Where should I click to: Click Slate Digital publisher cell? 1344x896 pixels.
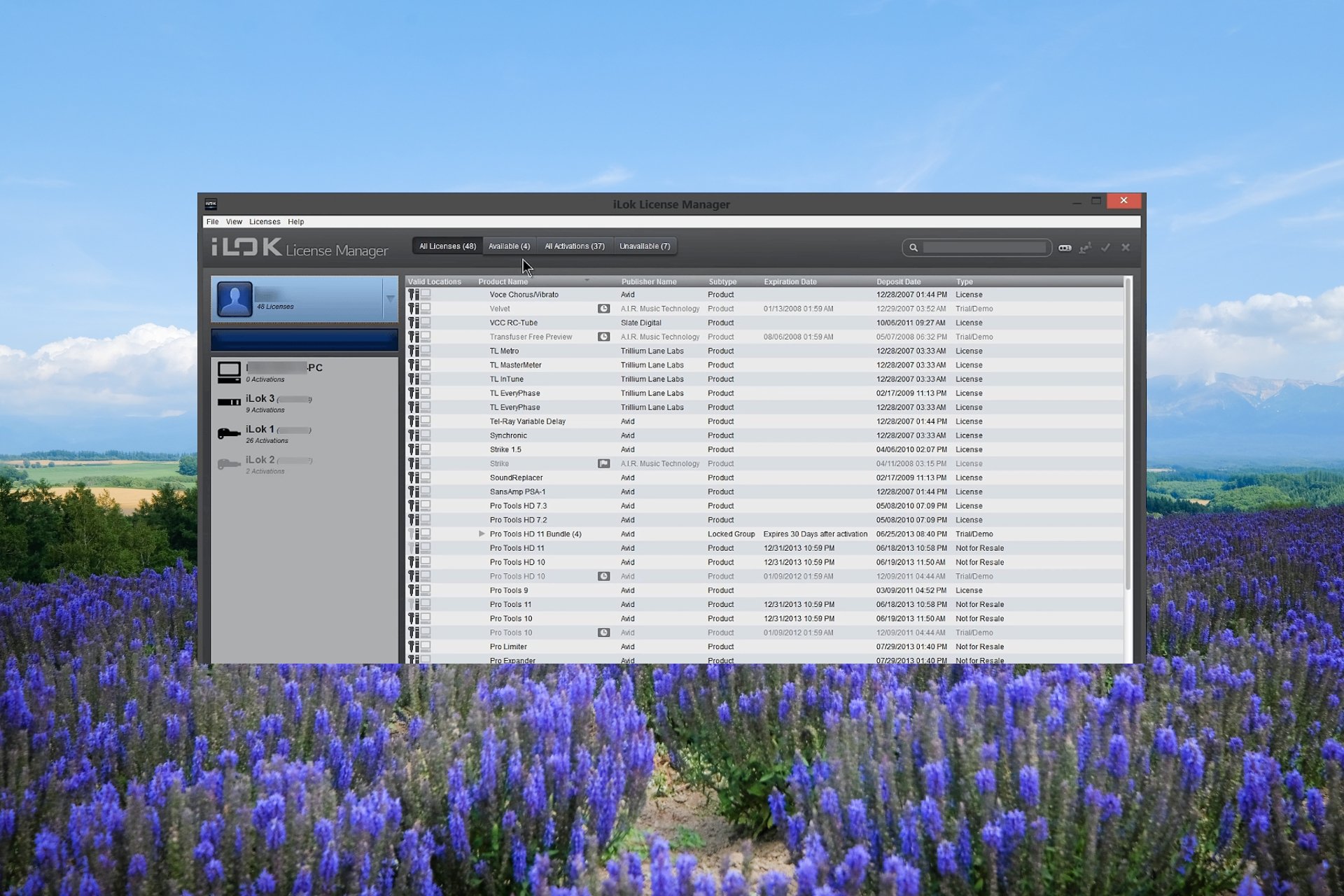640,323
